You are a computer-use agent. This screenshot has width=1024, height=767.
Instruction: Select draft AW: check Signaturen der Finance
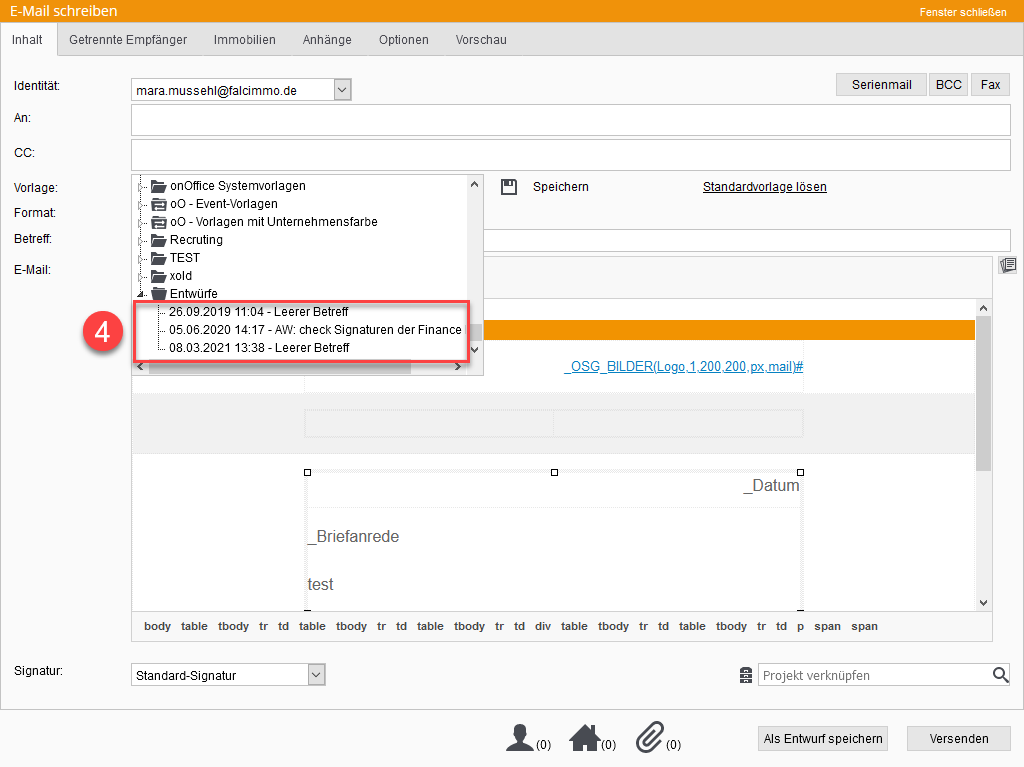click(315, 330)
